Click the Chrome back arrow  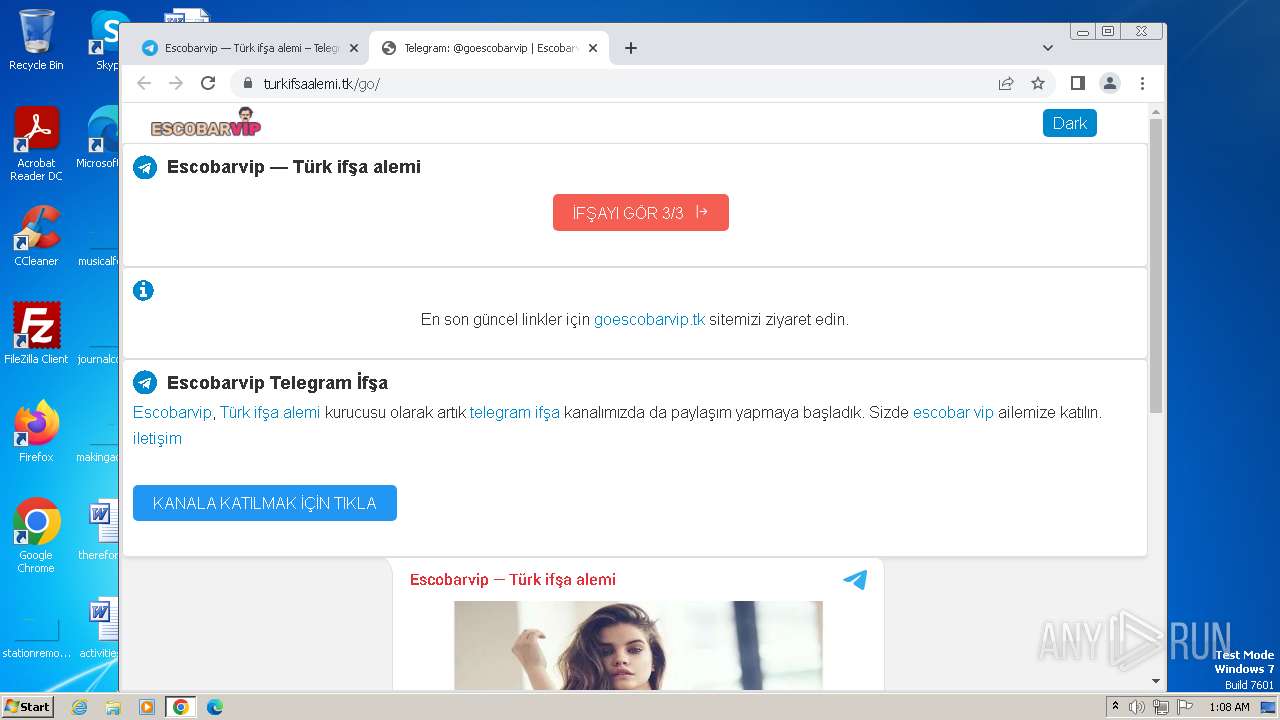click(144, 83)
